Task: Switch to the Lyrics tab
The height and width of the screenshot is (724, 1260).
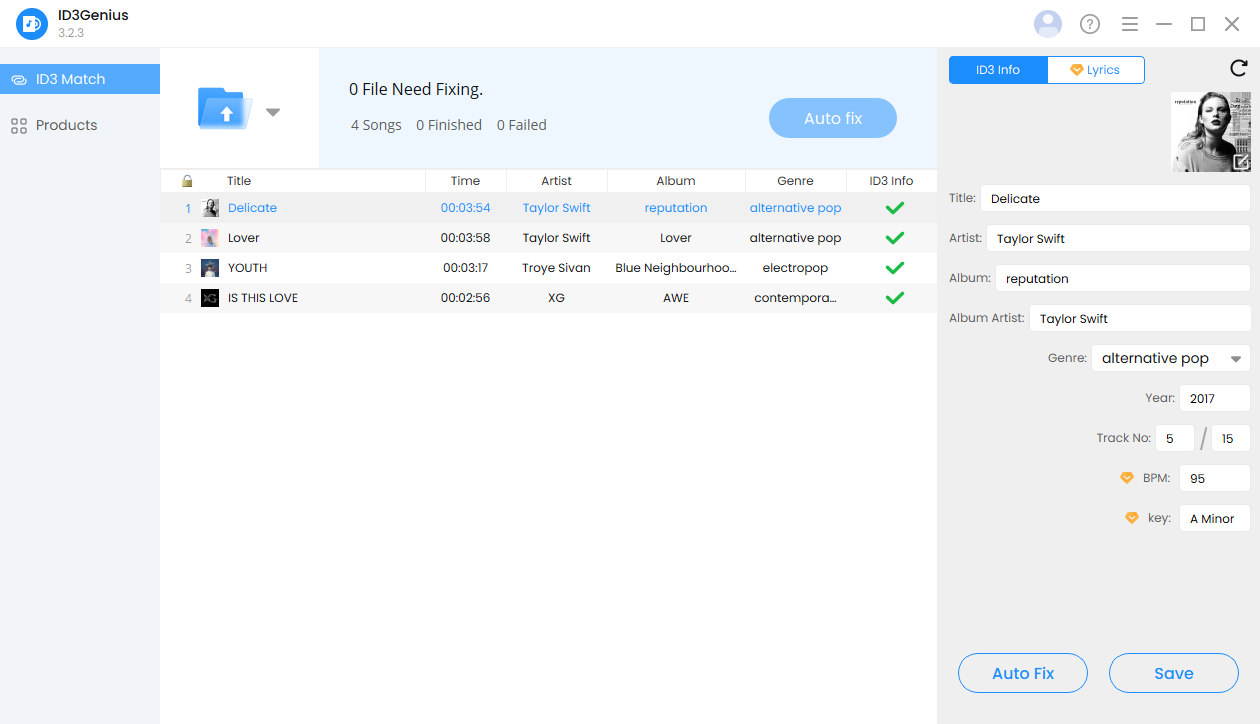Action: (x=1096, y=70)
